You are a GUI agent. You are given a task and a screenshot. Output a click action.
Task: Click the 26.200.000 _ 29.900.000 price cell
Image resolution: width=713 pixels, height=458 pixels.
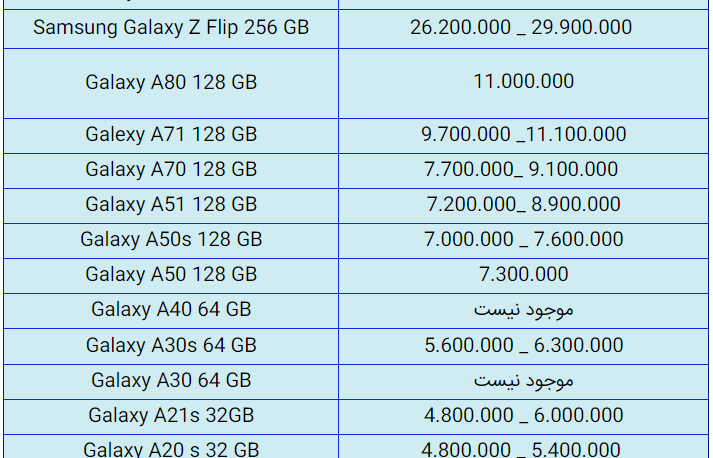coord(523,28)
